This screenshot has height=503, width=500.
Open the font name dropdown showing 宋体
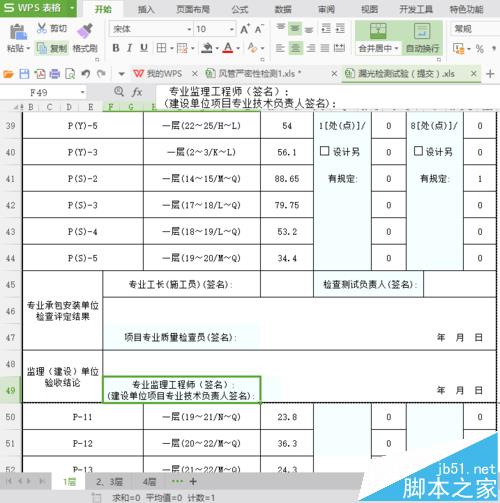click(x=189, y=30)
